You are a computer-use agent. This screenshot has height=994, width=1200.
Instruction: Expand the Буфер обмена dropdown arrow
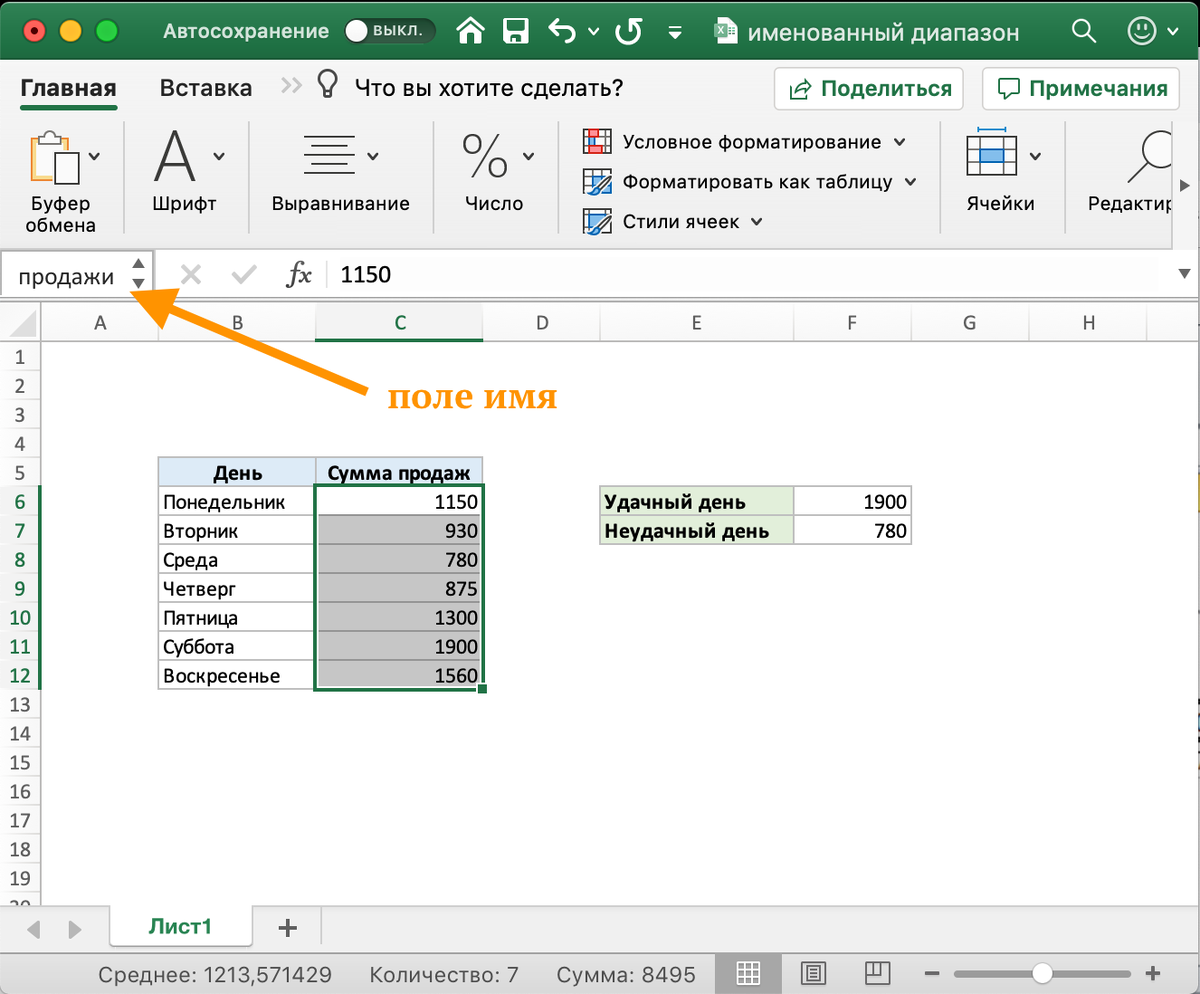pyautogui.click(x=95, y=156)
